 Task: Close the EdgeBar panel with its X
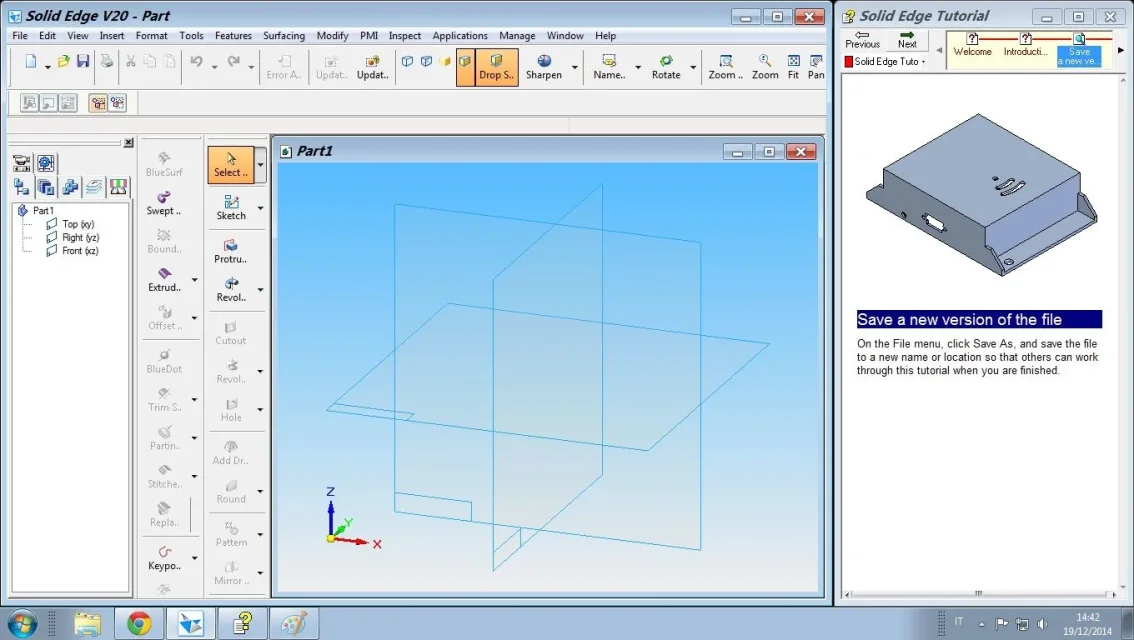pyautogui.click(x=129, y=142)
